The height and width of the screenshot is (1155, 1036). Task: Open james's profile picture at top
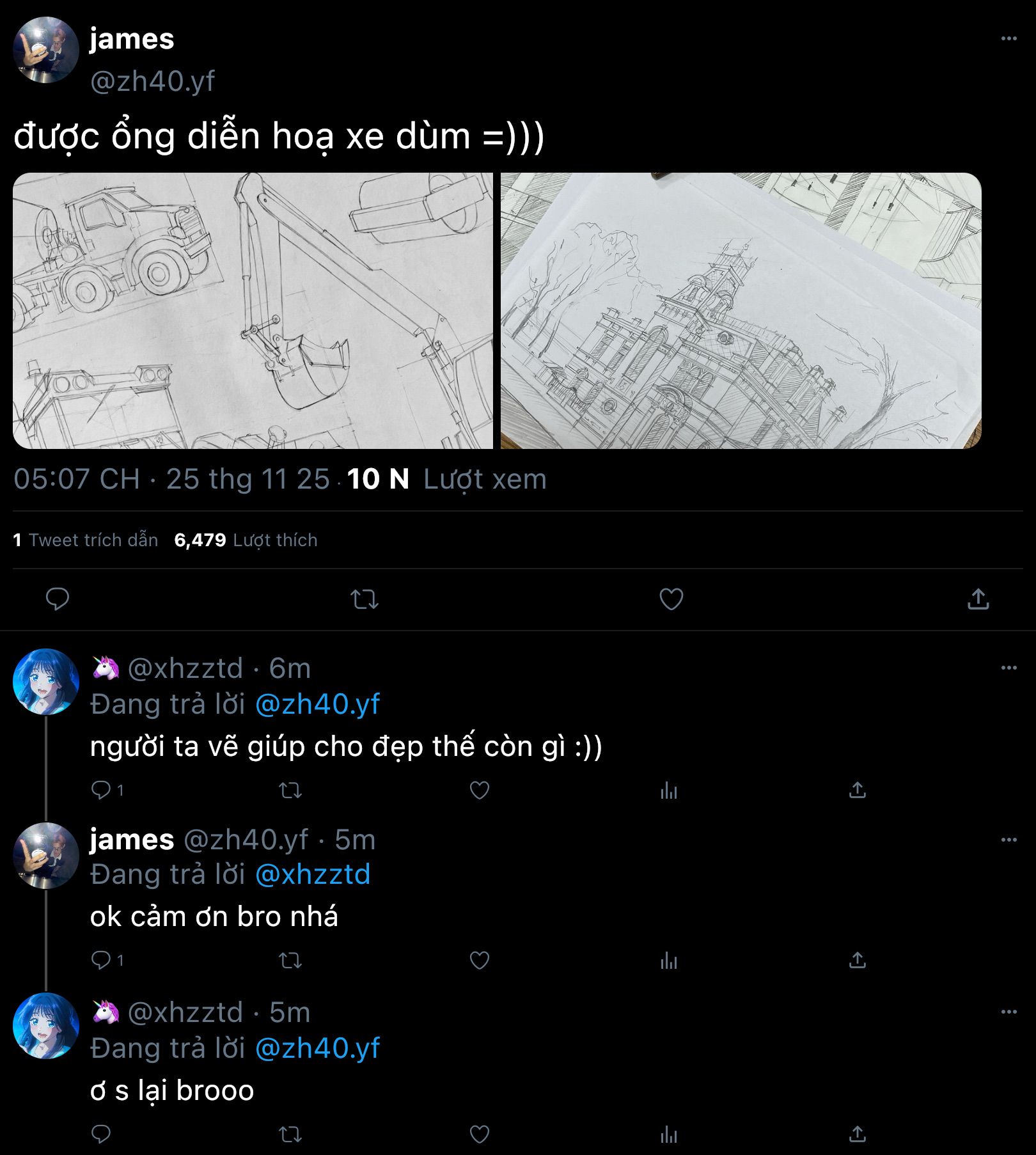[46, 50]
